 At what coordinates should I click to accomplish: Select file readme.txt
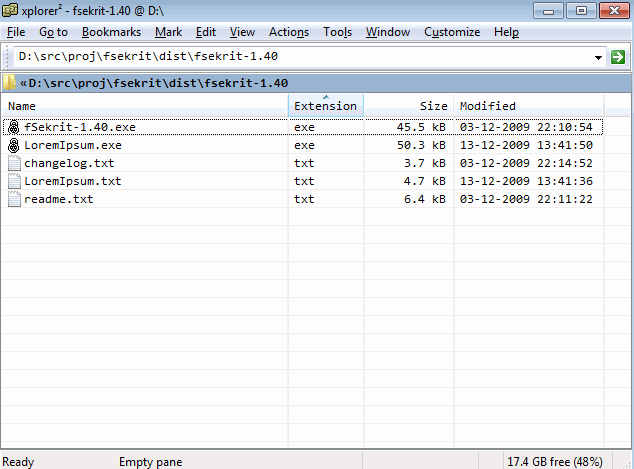[59, 199]
